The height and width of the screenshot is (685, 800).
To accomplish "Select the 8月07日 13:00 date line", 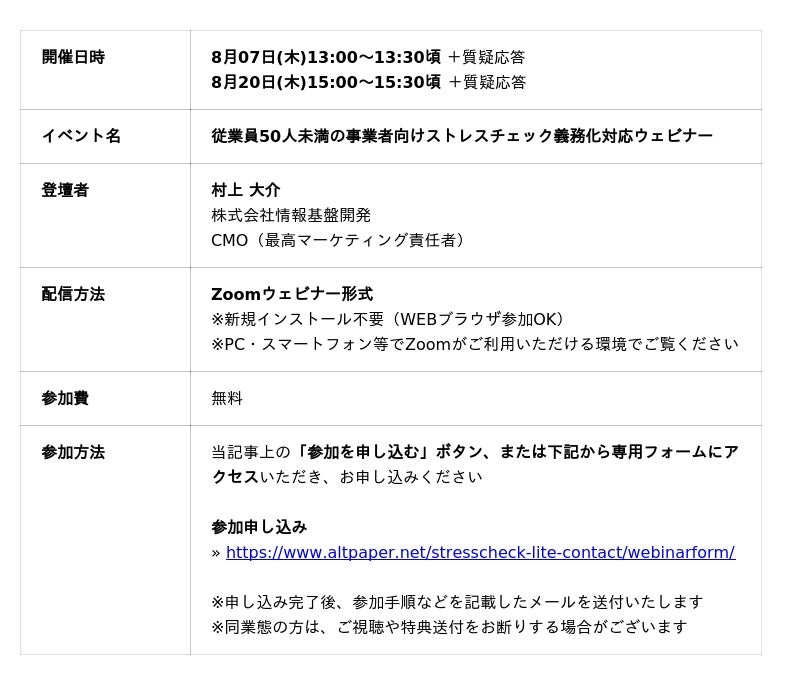I will [x=368, y=57].
